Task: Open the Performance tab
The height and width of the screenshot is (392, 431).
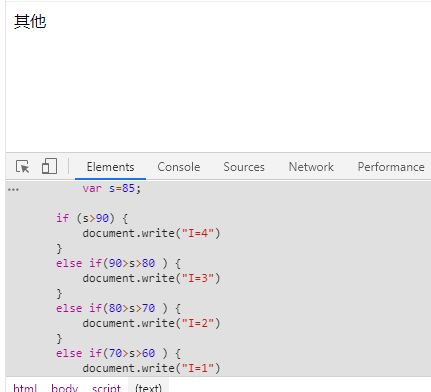Action: pos(391,167)
